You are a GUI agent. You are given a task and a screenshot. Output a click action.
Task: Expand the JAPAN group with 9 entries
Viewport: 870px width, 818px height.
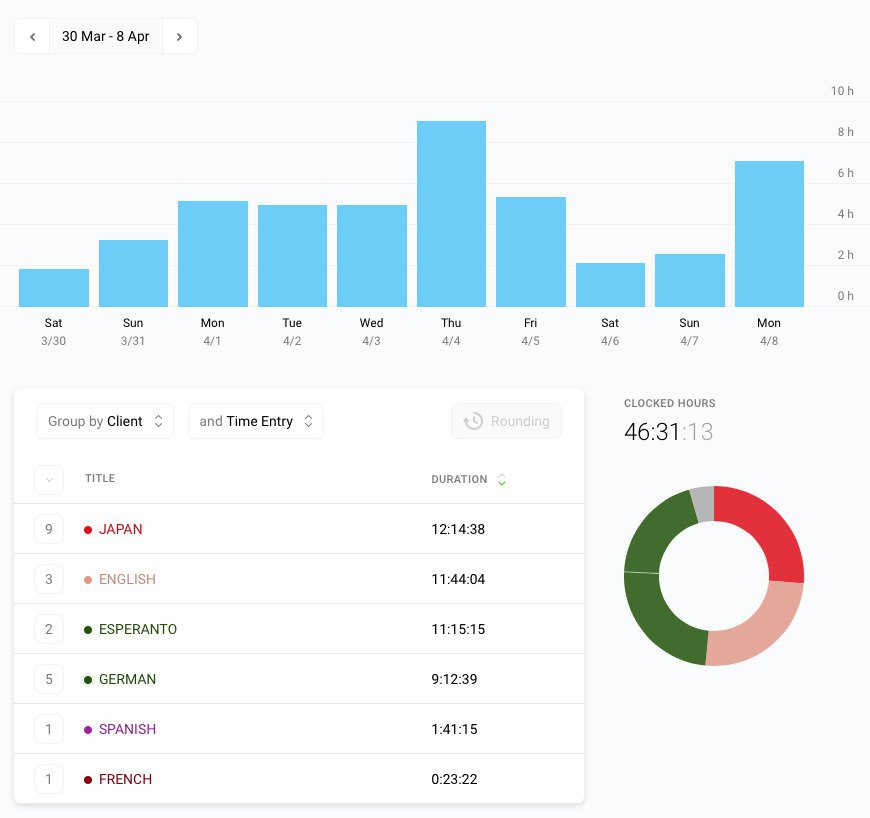(x=49, y=529)
